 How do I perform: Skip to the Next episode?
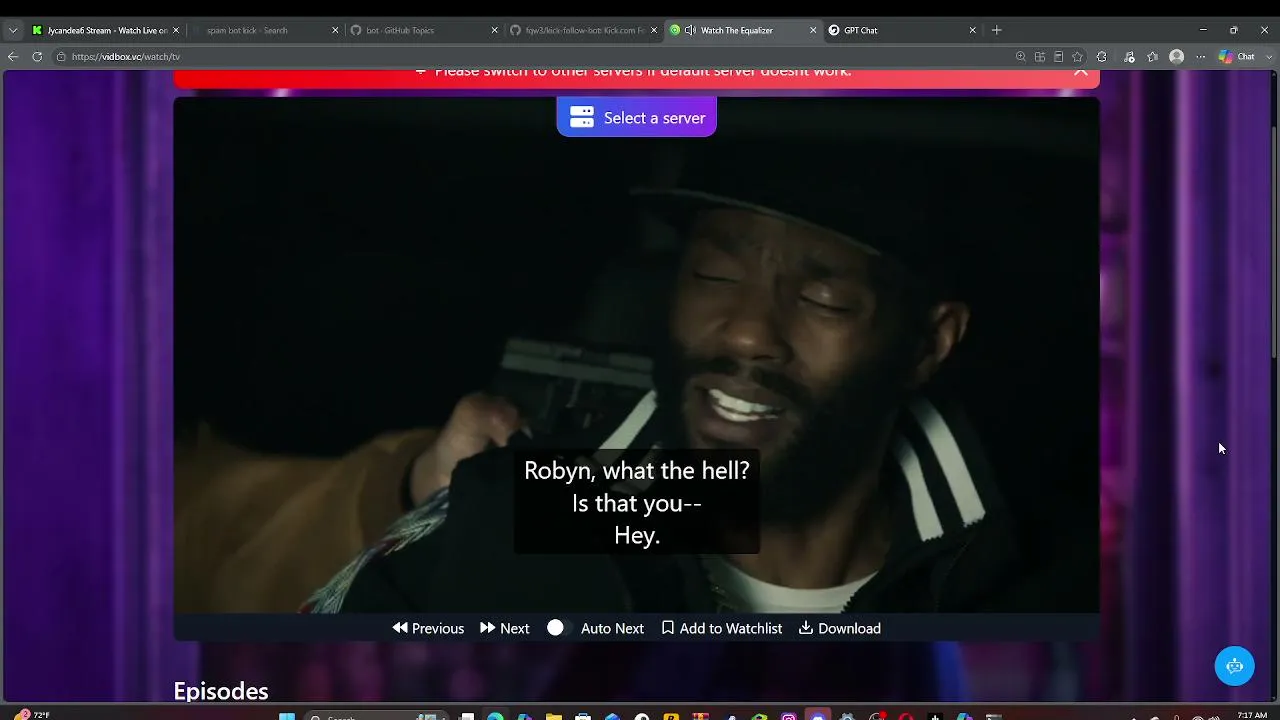pyautogui.click(x=505, y=628)
